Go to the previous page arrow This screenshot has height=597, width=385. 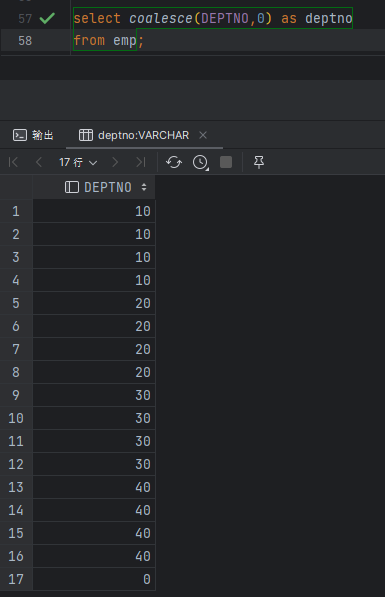38,163
